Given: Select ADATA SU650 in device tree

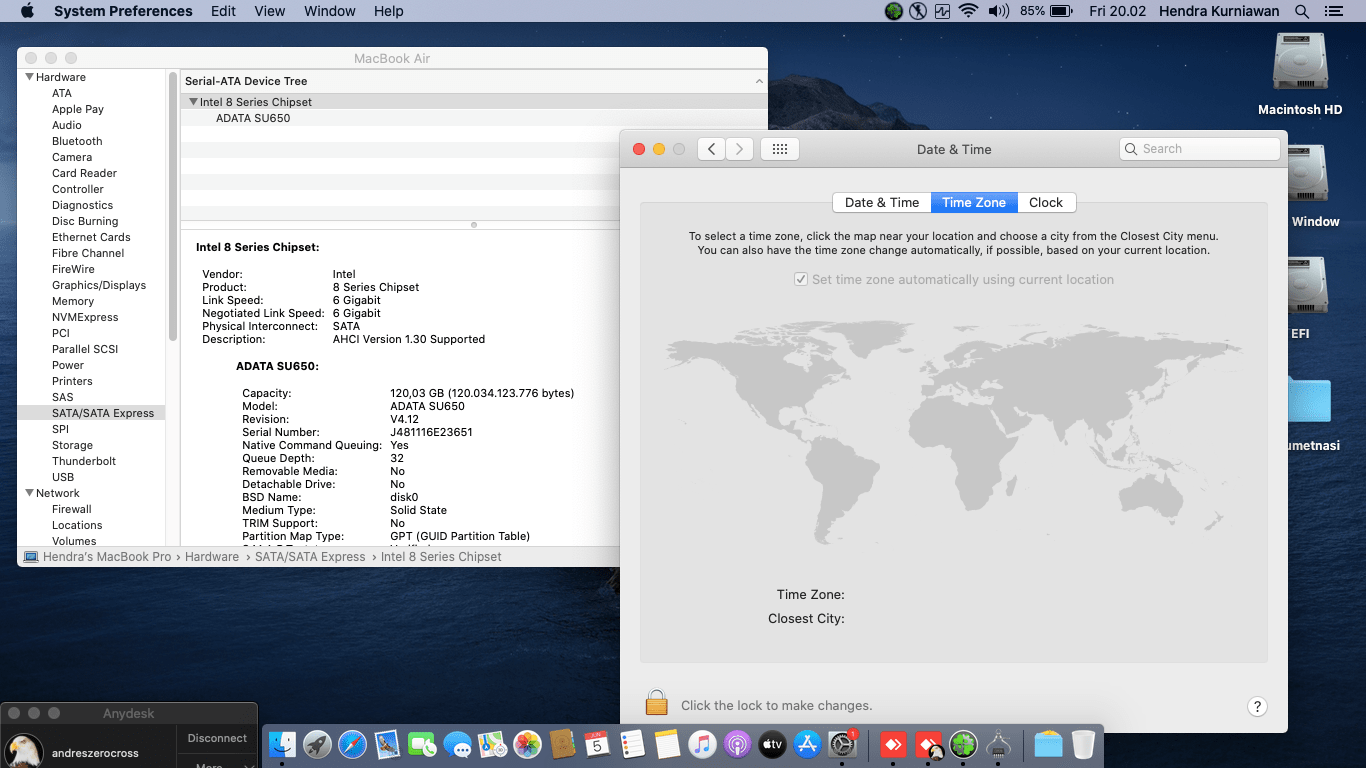Looking at the screenshot, I should pyautogui.click(x=253, y=118).
